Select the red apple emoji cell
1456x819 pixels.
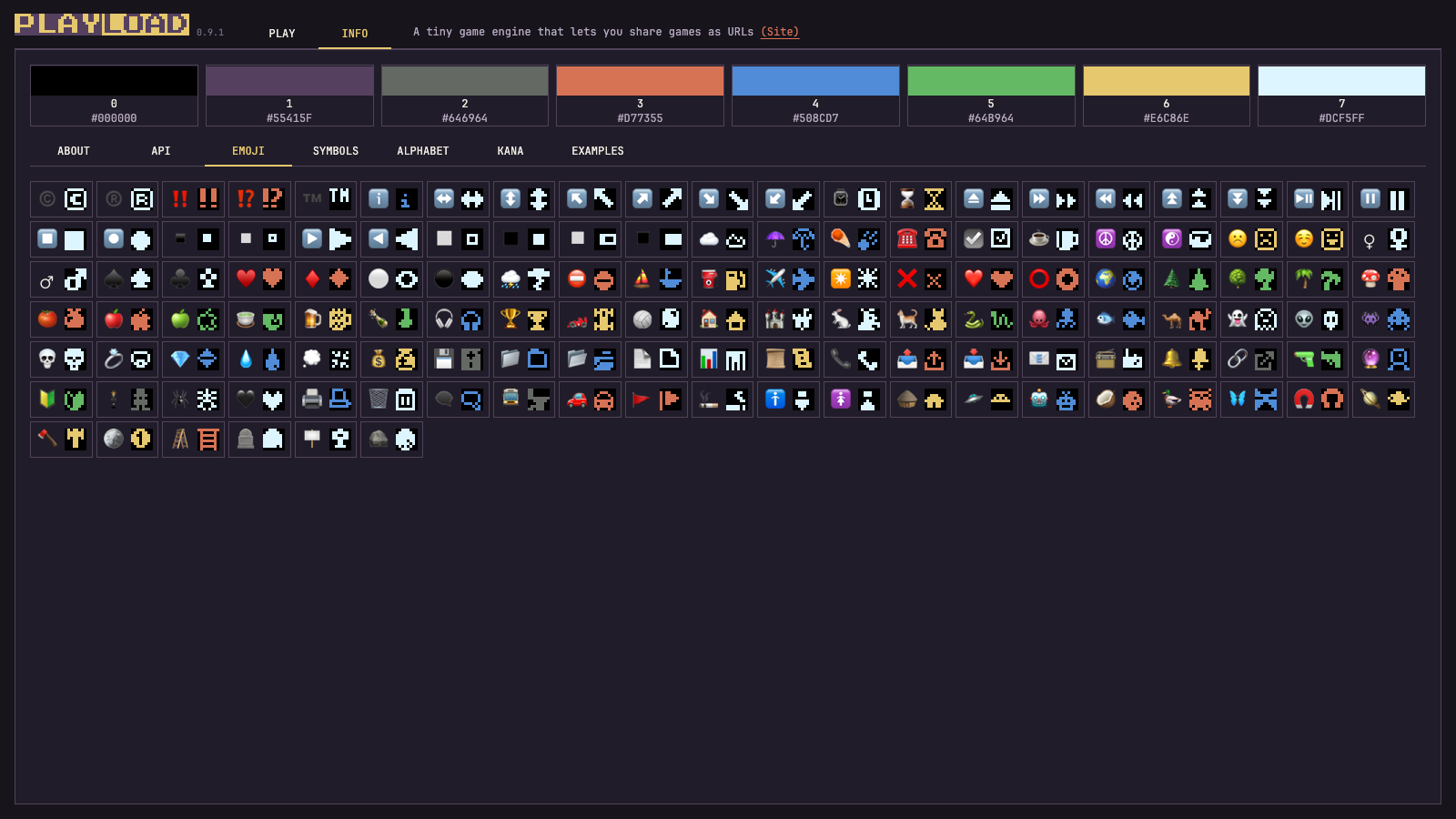click(x=127, y=319)
